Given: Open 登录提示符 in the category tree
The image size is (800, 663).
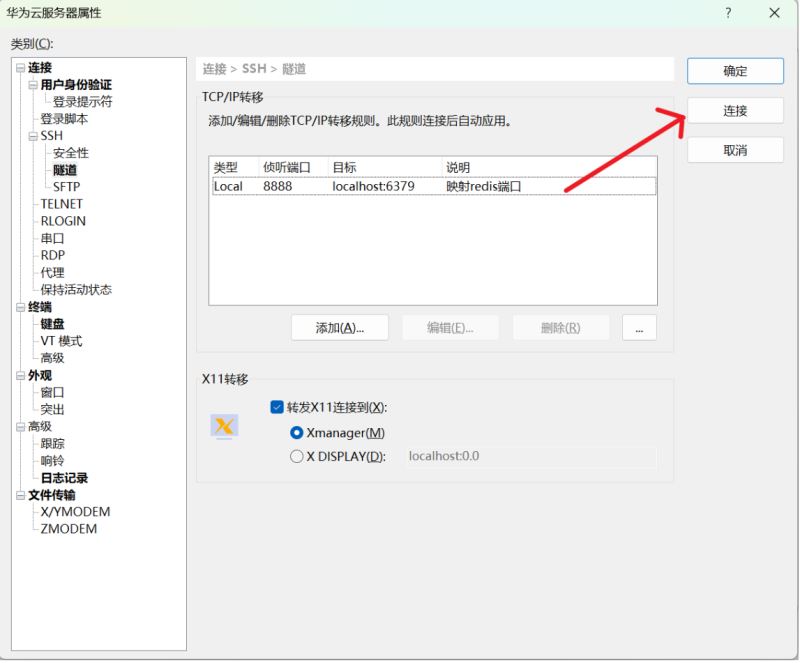Looking at the screenshot, I should [83, 102].
